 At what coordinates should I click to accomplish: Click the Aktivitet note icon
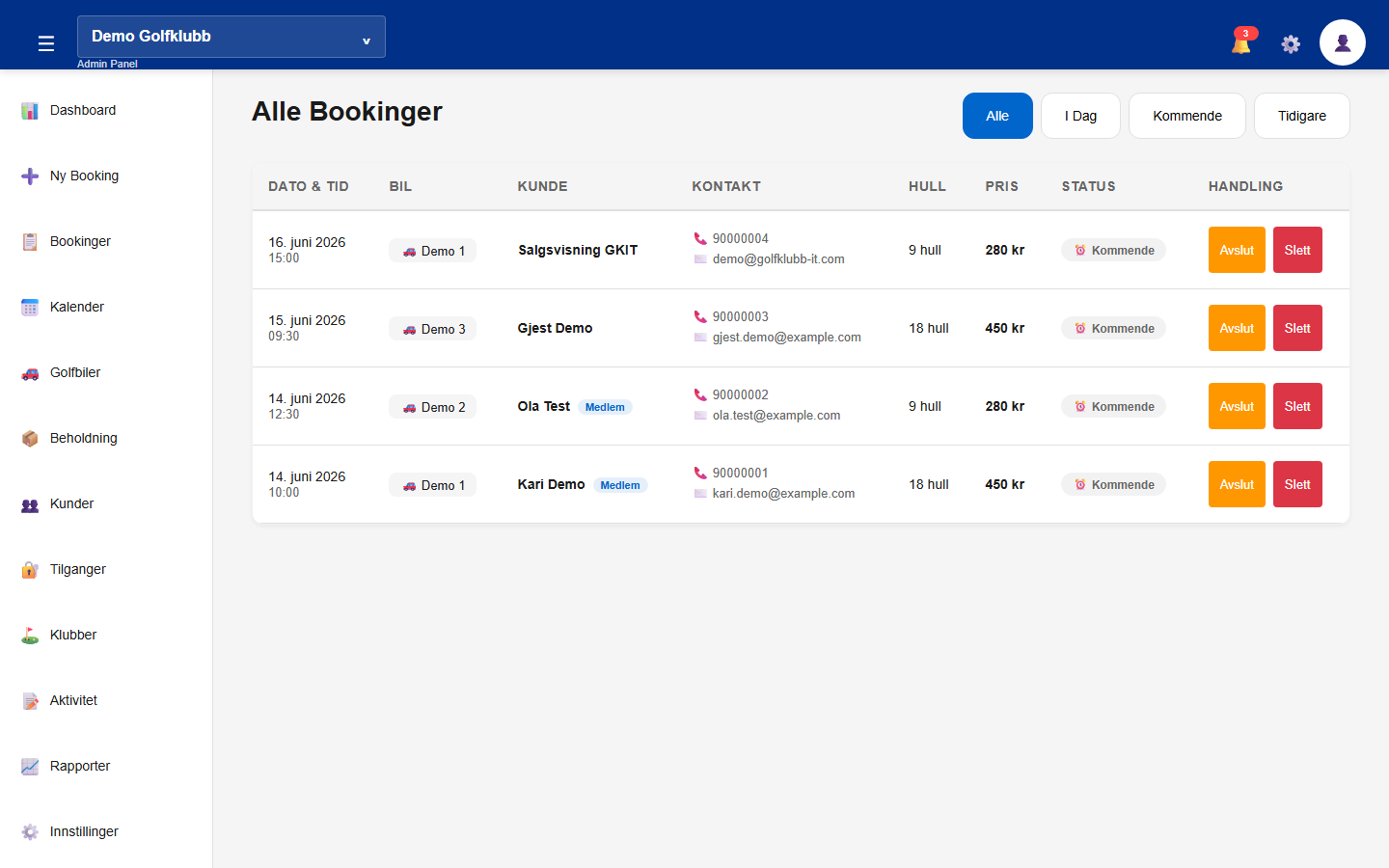coord(30,701)
